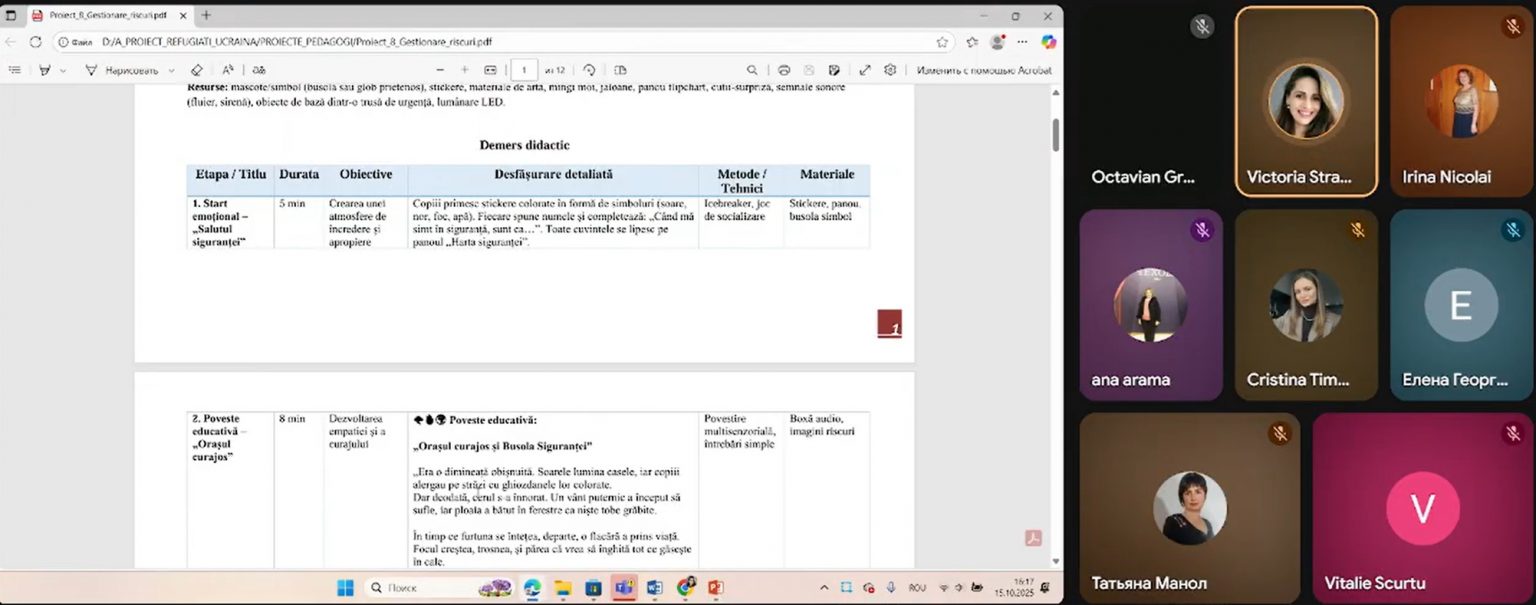Open the Edge three-dots menu

(1022, 42)
